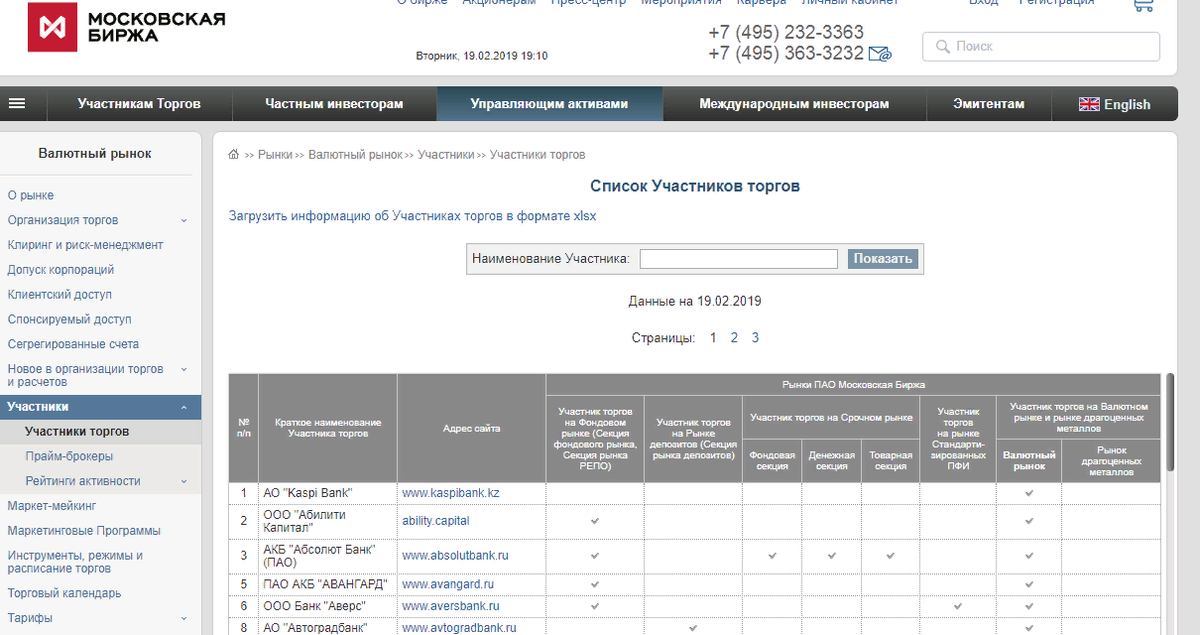Open www.kaspibank.kz site link
The height and width of the screenshot is (635, 1200).
[x=451, y=493]
